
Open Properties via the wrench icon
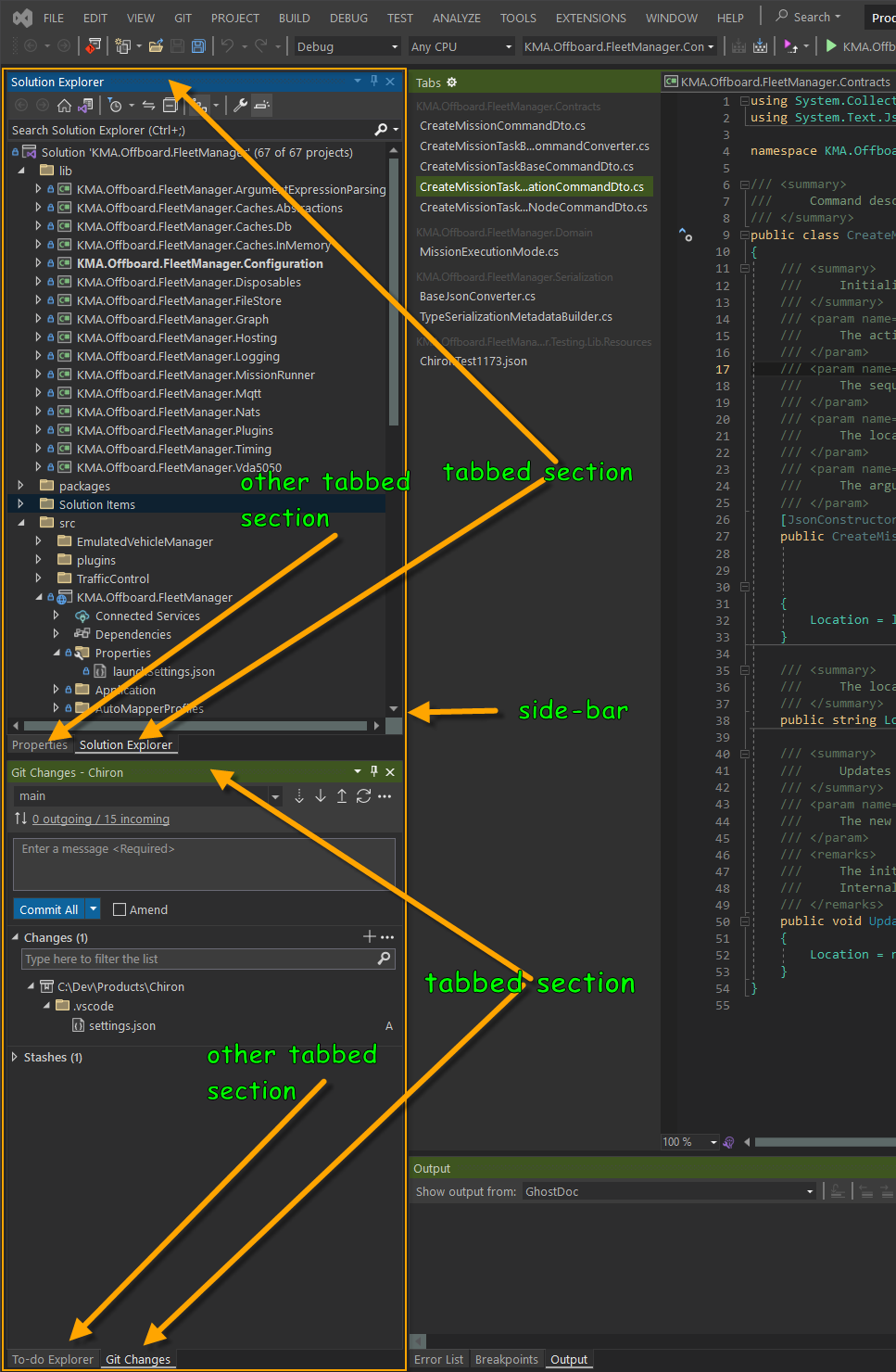pos(242,105)
